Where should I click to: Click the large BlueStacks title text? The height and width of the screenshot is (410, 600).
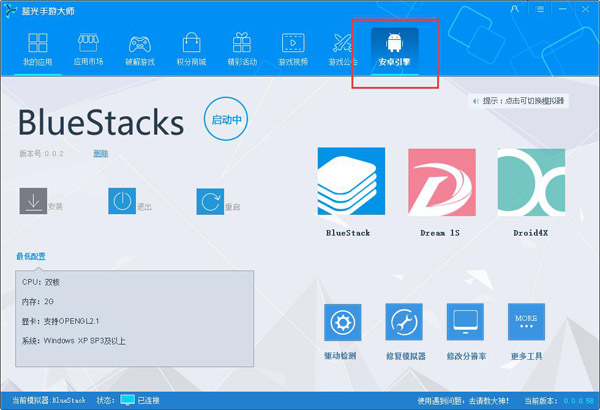(x=101, y=123)
